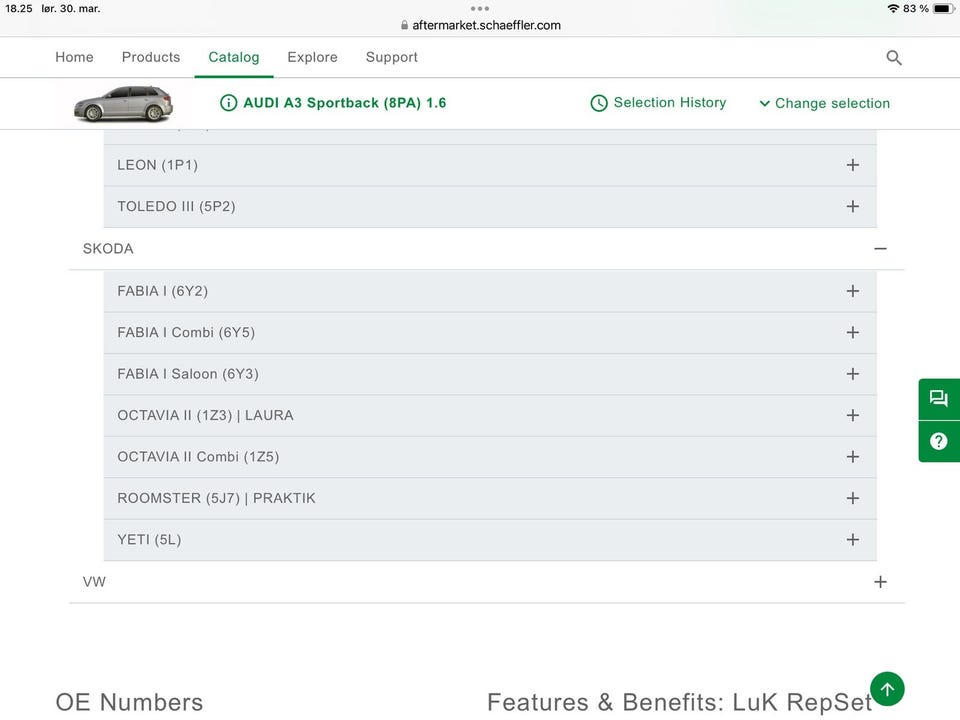Click the Audi A3 car thumbnail
This screenshot has width=960, height=720.
[123, 103]
